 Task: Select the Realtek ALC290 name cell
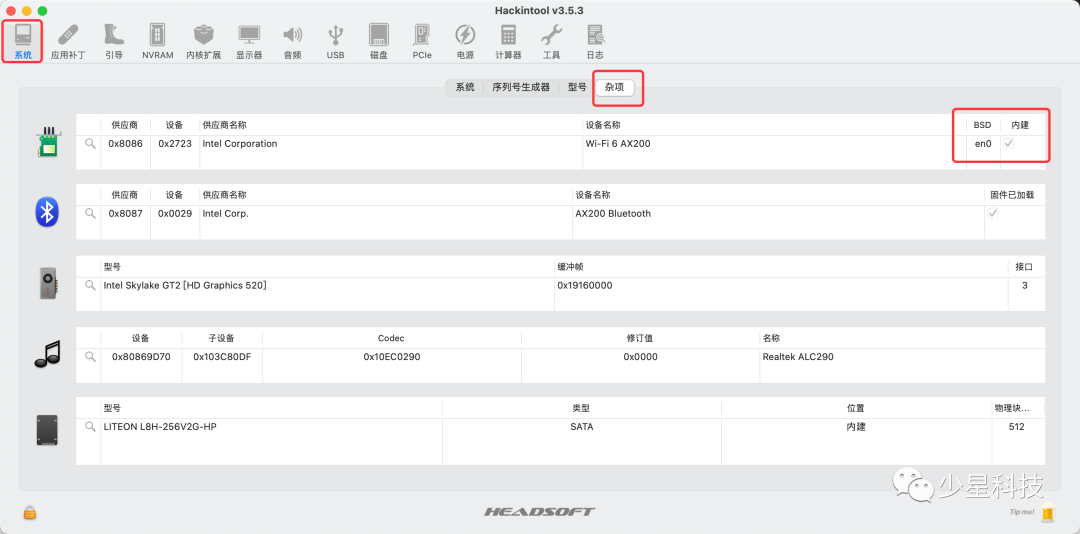[x=798, y=357]
